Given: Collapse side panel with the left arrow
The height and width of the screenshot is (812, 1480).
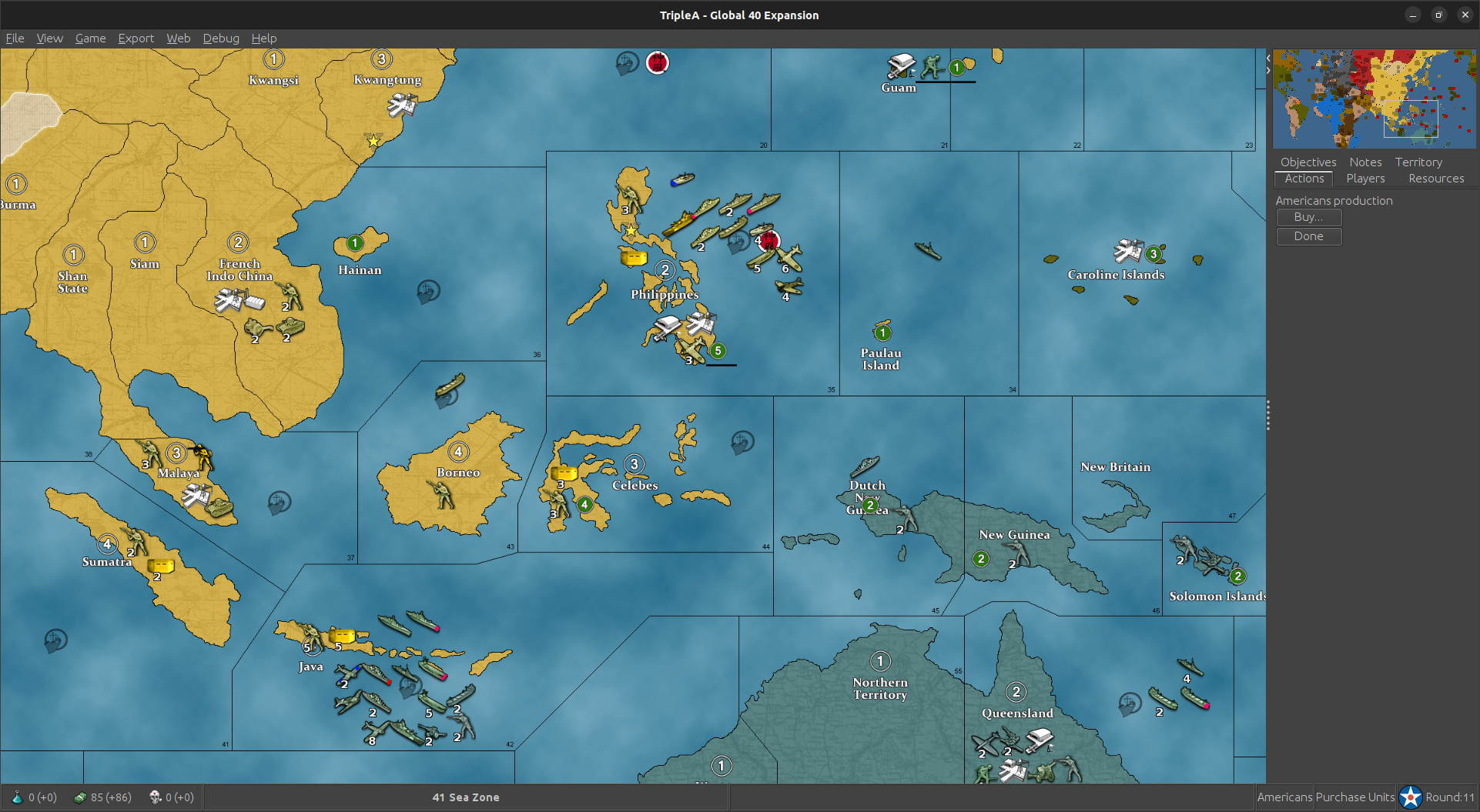Looking at the screenshot, I should 1268,58.
